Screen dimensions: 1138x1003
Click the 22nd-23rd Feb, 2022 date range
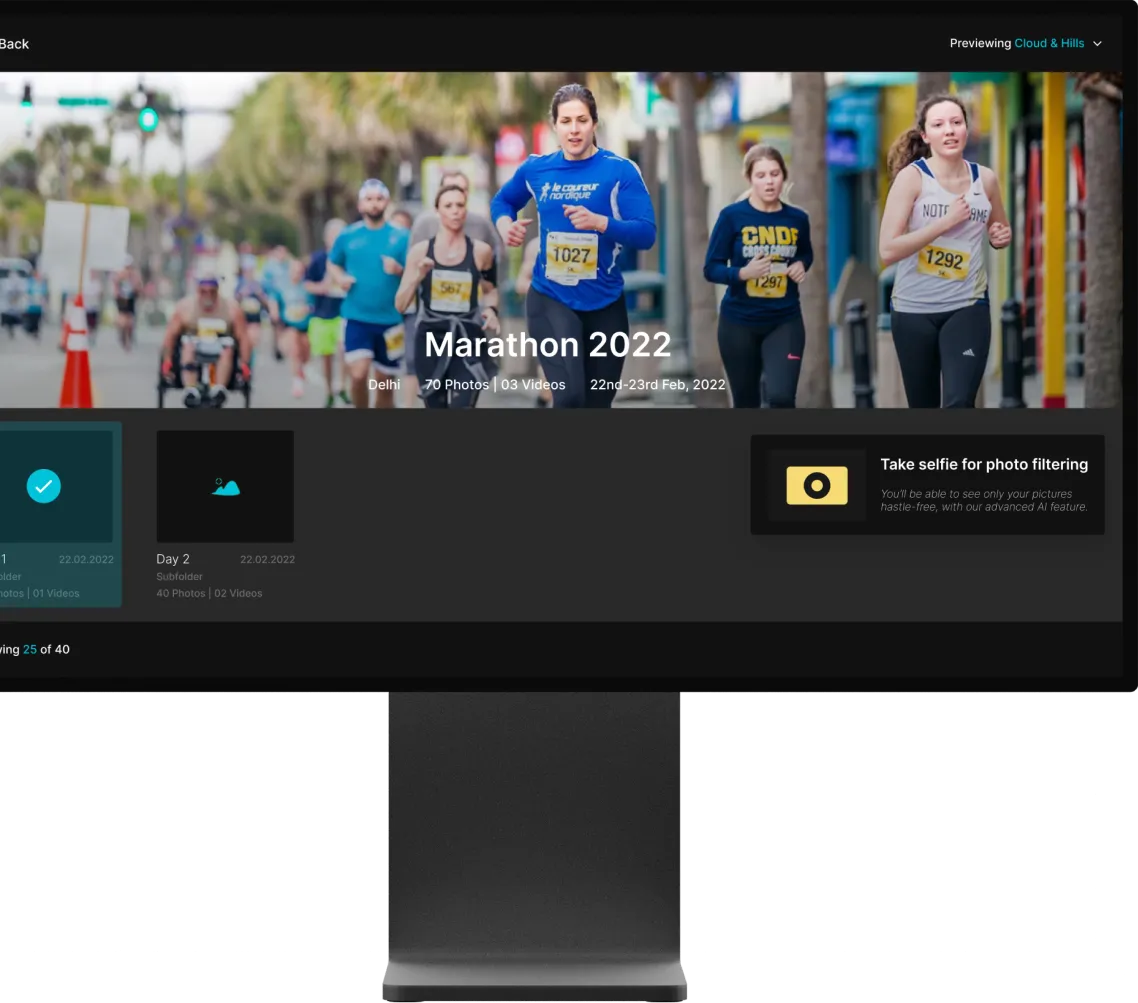click(657, 385)
